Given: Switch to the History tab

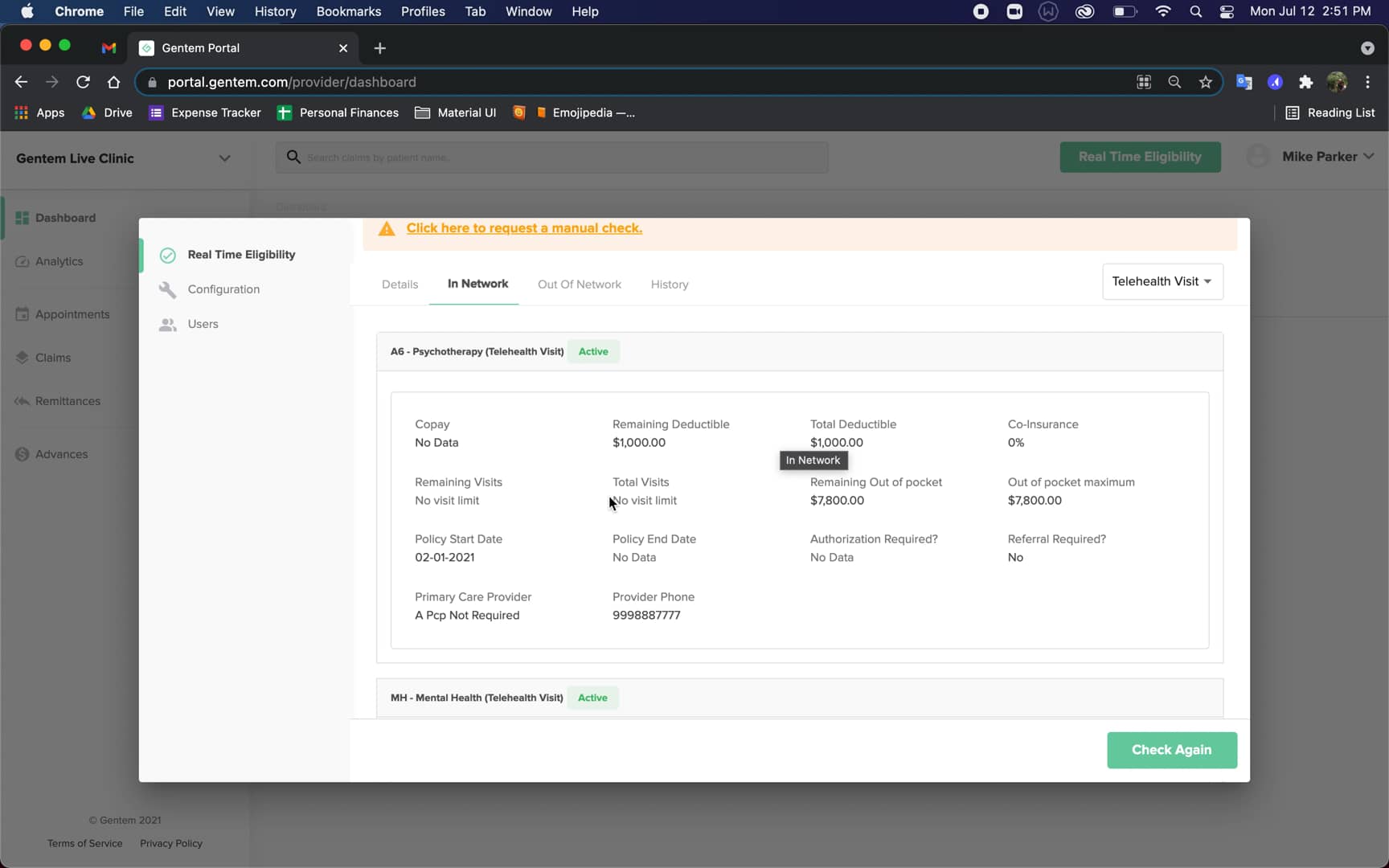Looking at the screenshot, I should tap(669, 285).
